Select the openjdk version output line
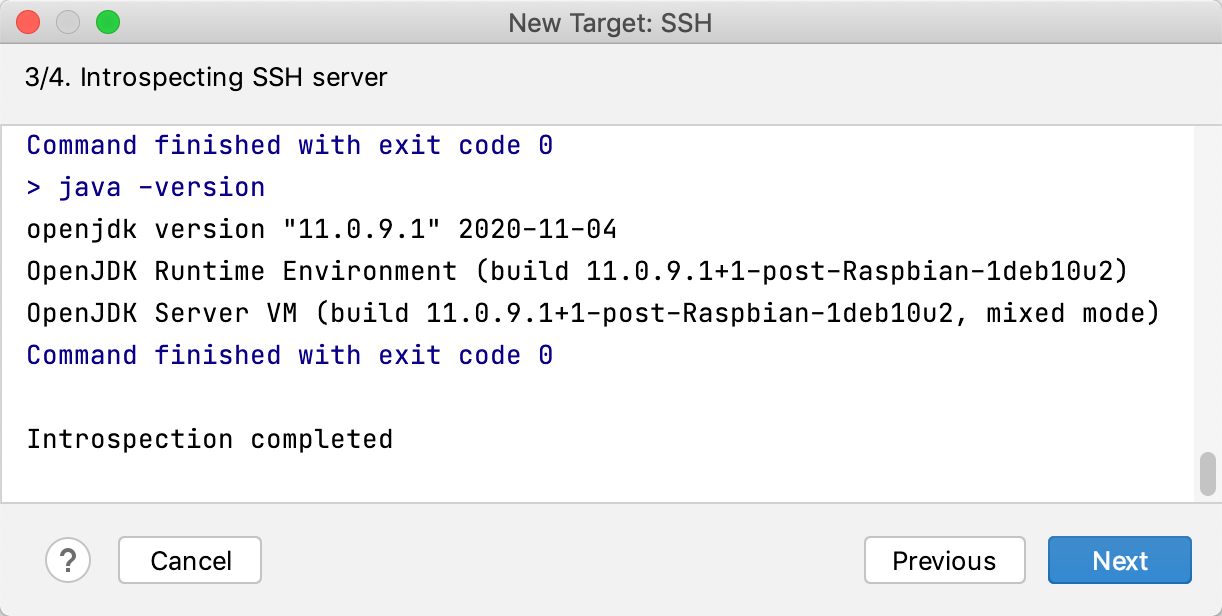Screen dimensions: 1222x616 (320, 229)
